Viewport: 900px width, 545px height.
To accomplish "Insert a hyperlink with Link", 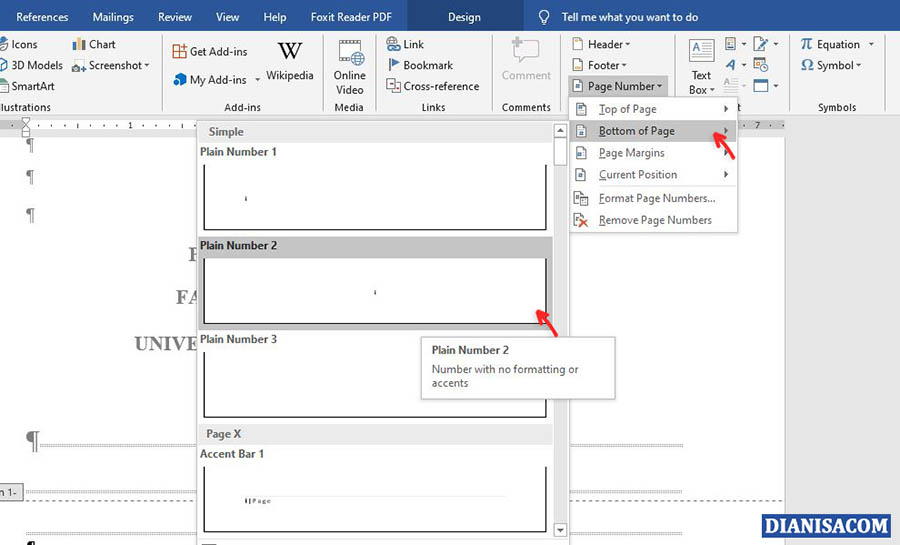I will coord(405,44).
